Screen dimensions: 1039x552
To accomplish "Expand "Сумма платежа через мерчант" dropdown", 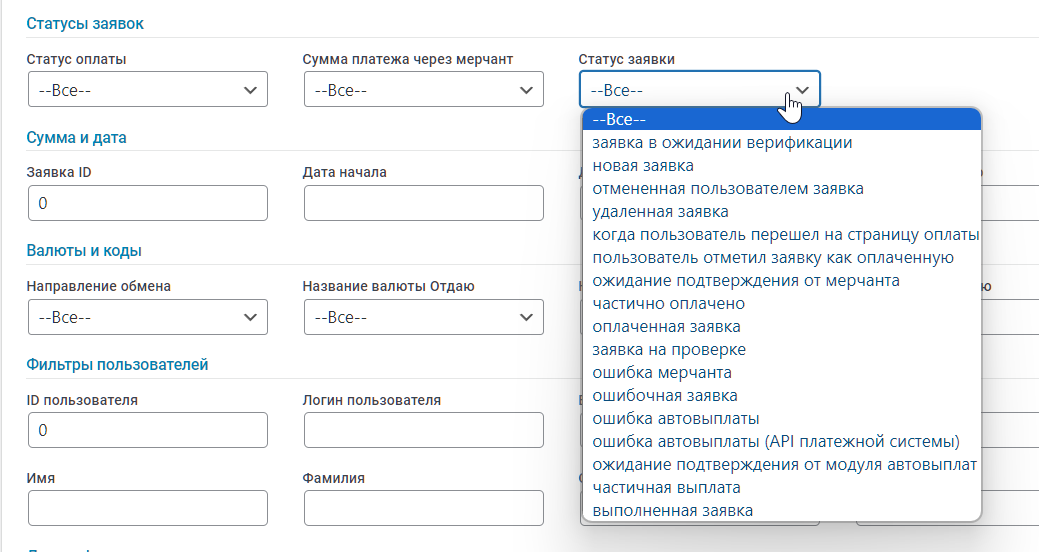I will point(424,89).
